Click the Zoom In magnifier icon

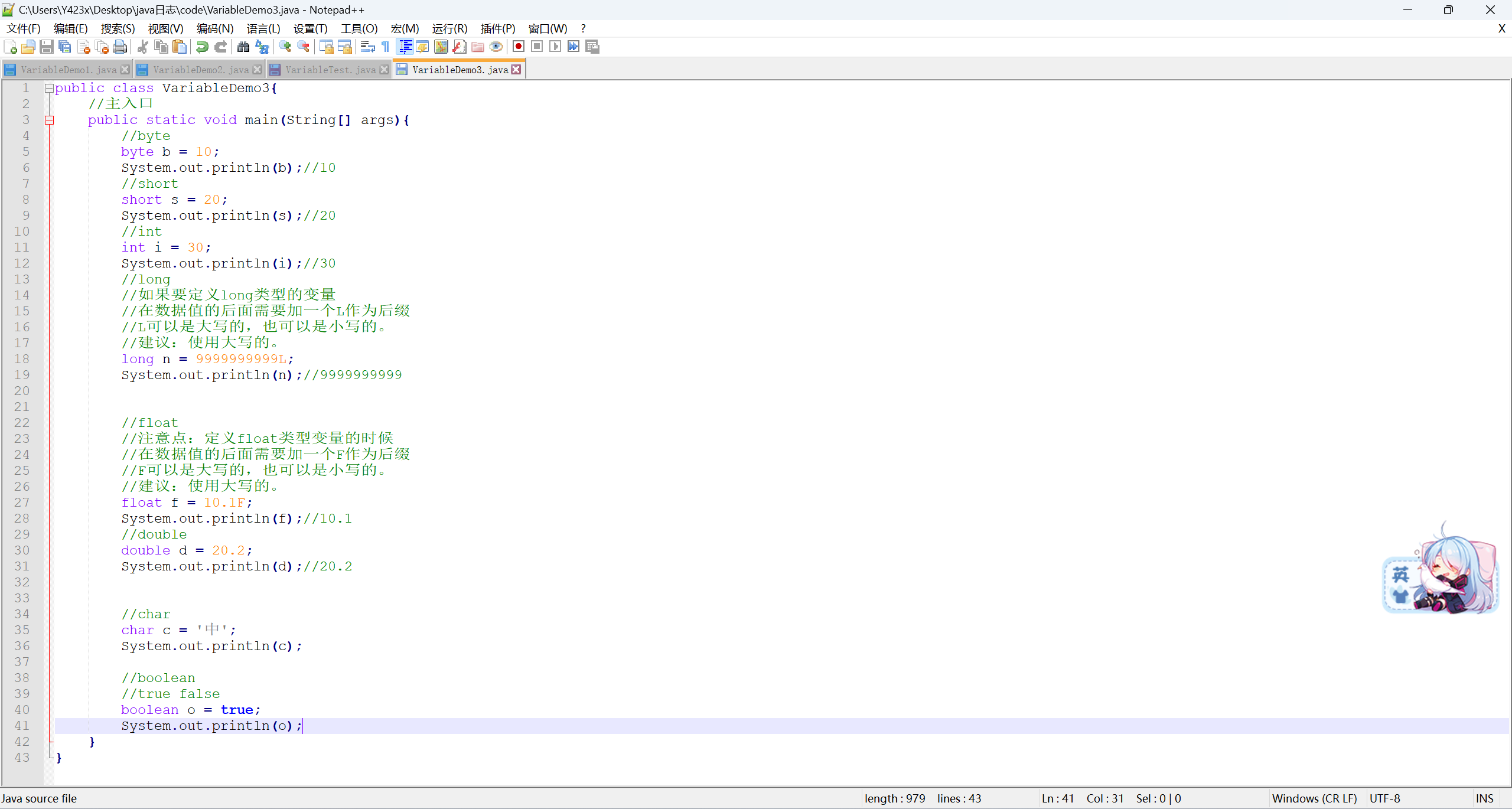pos(285,47)
